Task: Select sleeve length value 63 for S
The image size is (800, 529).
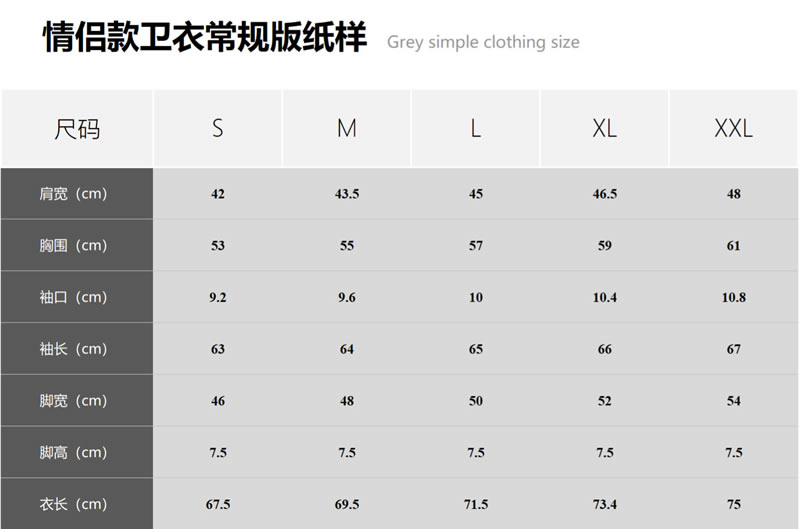Action: (218, 350)
